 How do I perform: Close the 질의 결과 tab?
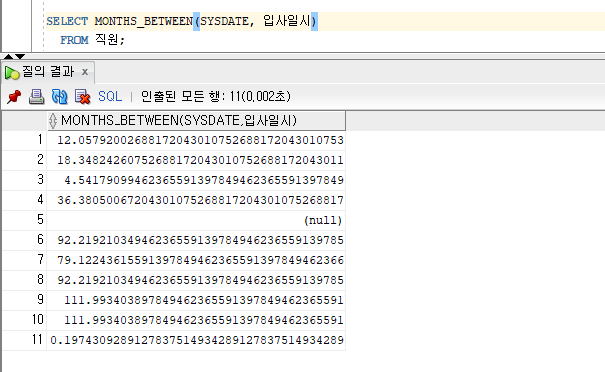[85, 72]
